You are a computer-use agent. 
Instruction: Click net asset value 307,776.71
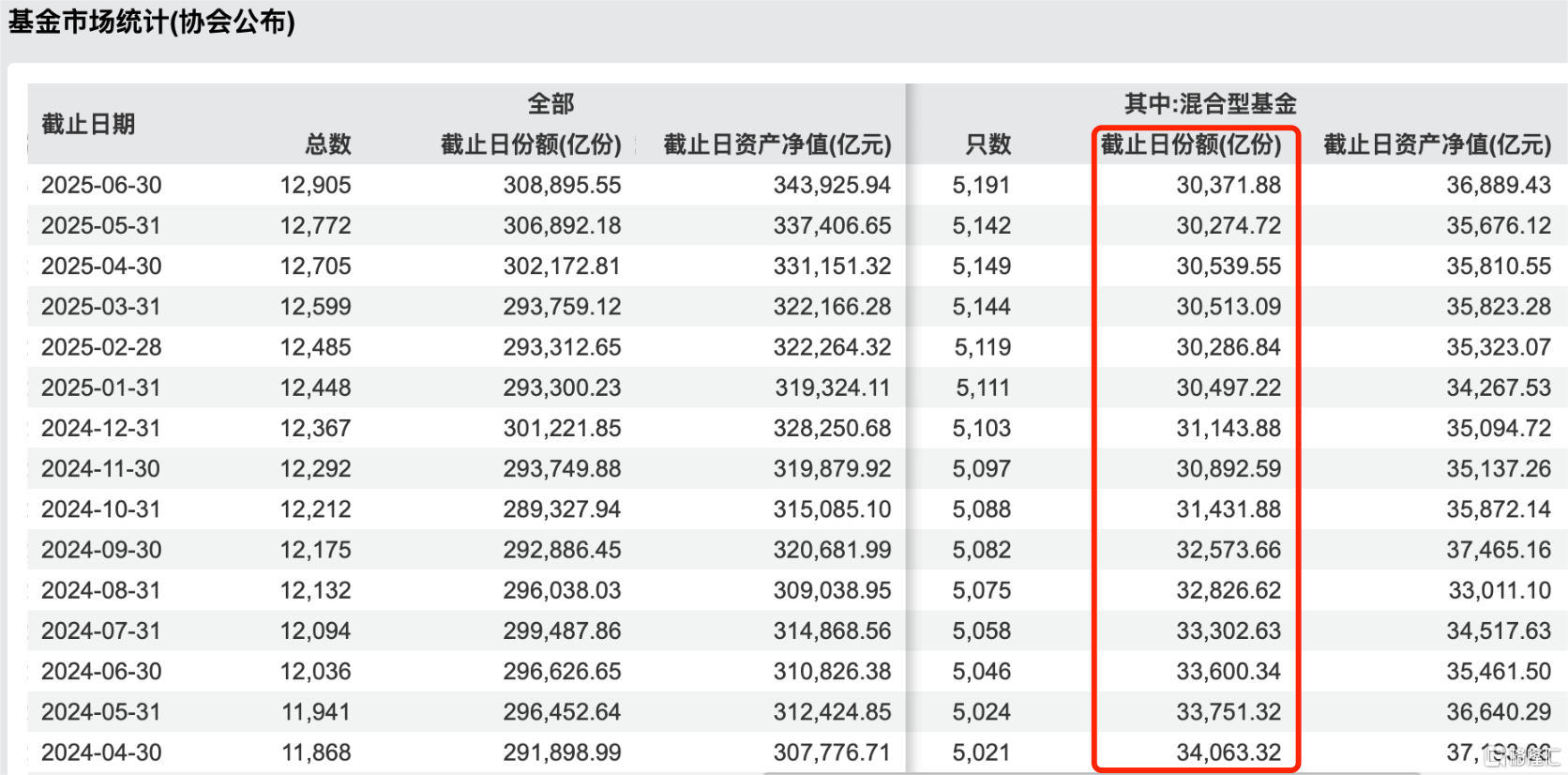(x=832, y=752)
